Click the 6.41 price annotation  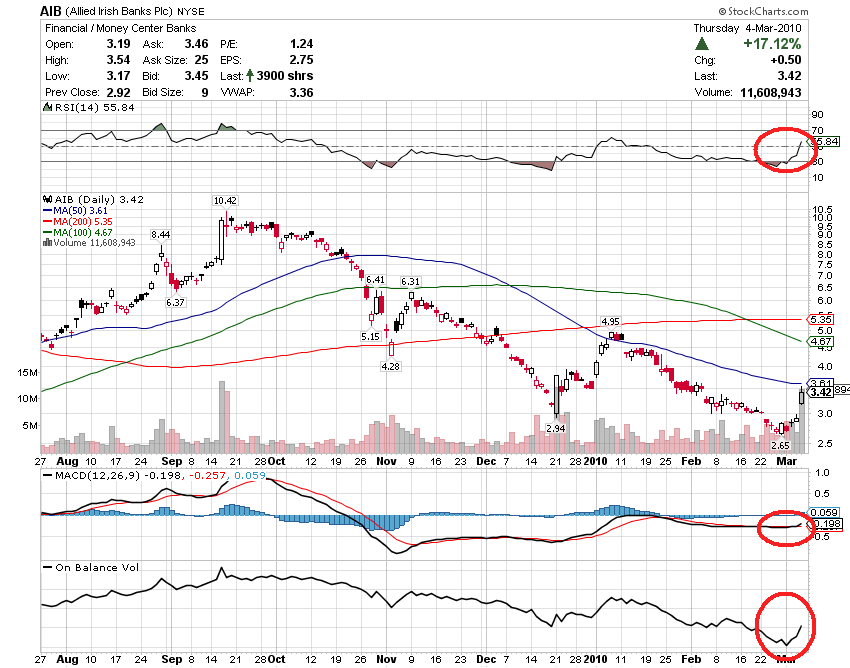coord(375,280)
